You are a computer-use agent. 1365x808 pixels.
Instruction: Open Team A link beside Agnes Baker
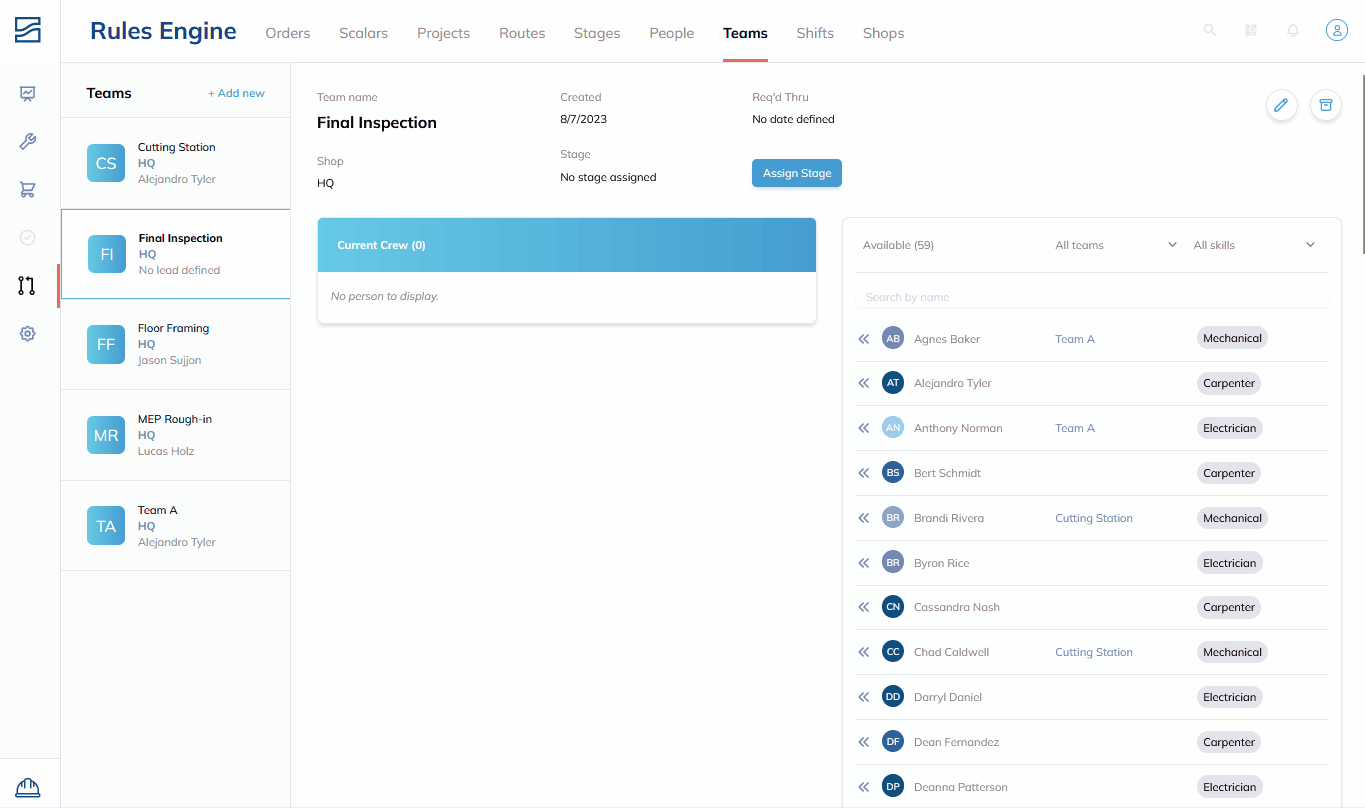tap(1075, 339)
